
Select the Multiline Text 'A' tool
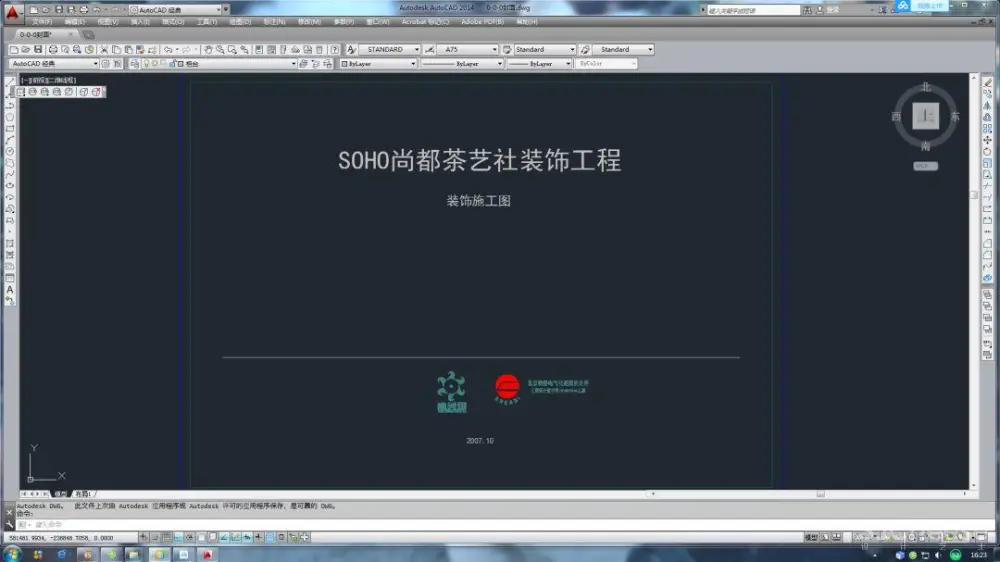tap(10, 290)
